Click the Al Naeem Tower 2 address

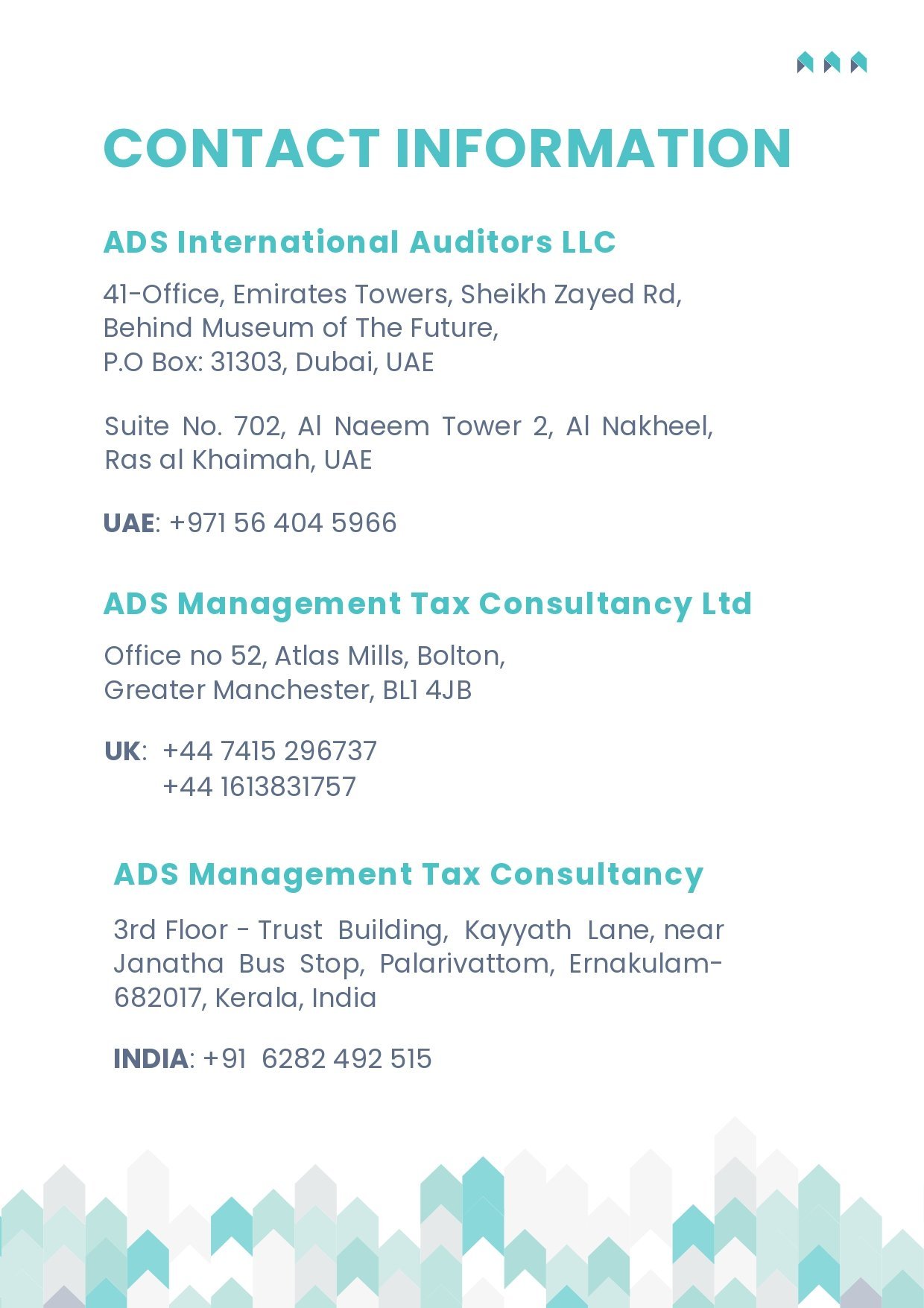point(409,426)
